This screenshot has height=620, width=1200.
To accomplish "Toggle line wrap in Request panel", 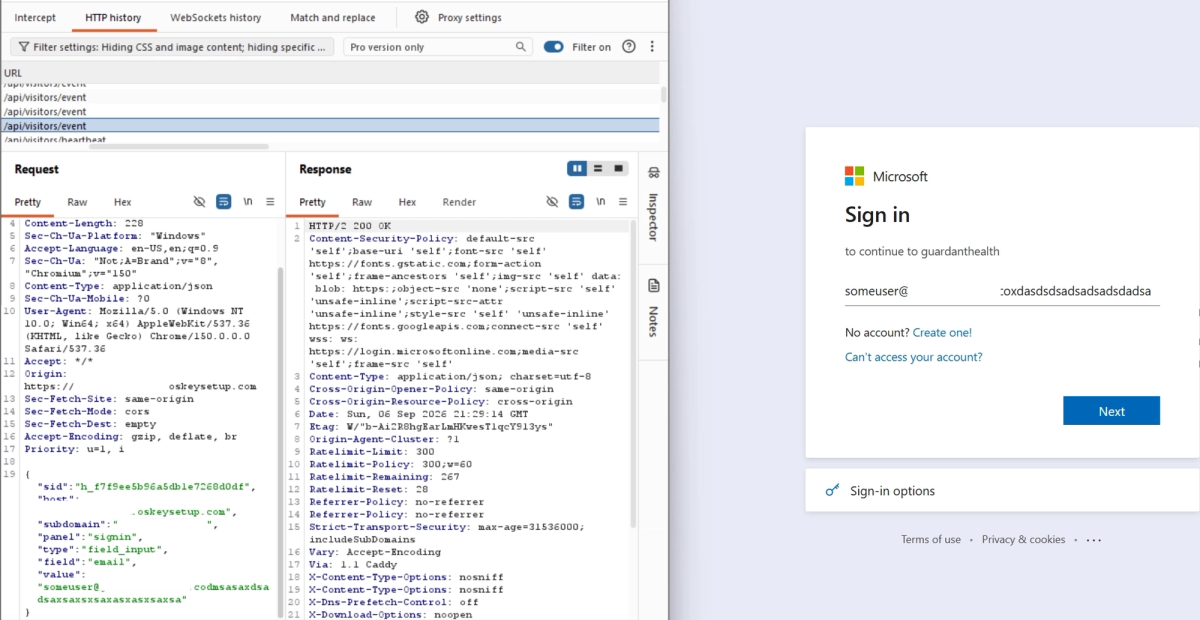I will tap(224, 202).
